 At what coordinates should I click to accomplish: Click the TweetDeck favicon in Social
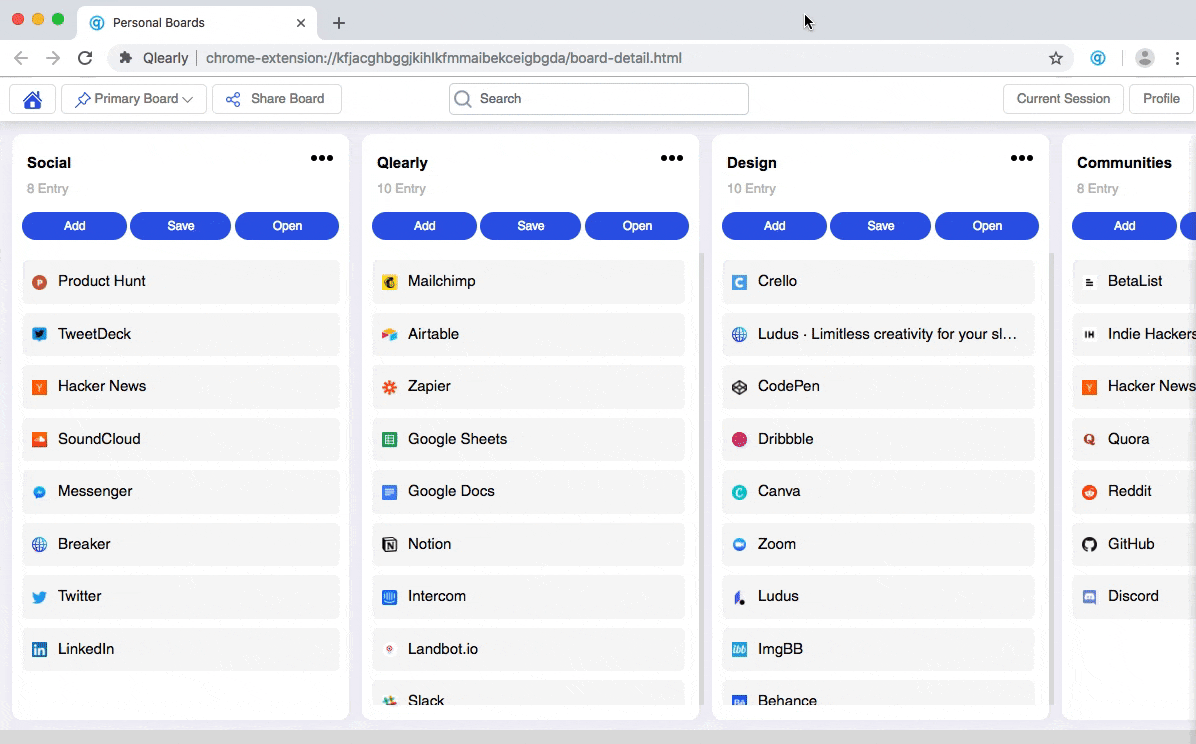click(x=40, y=334)
